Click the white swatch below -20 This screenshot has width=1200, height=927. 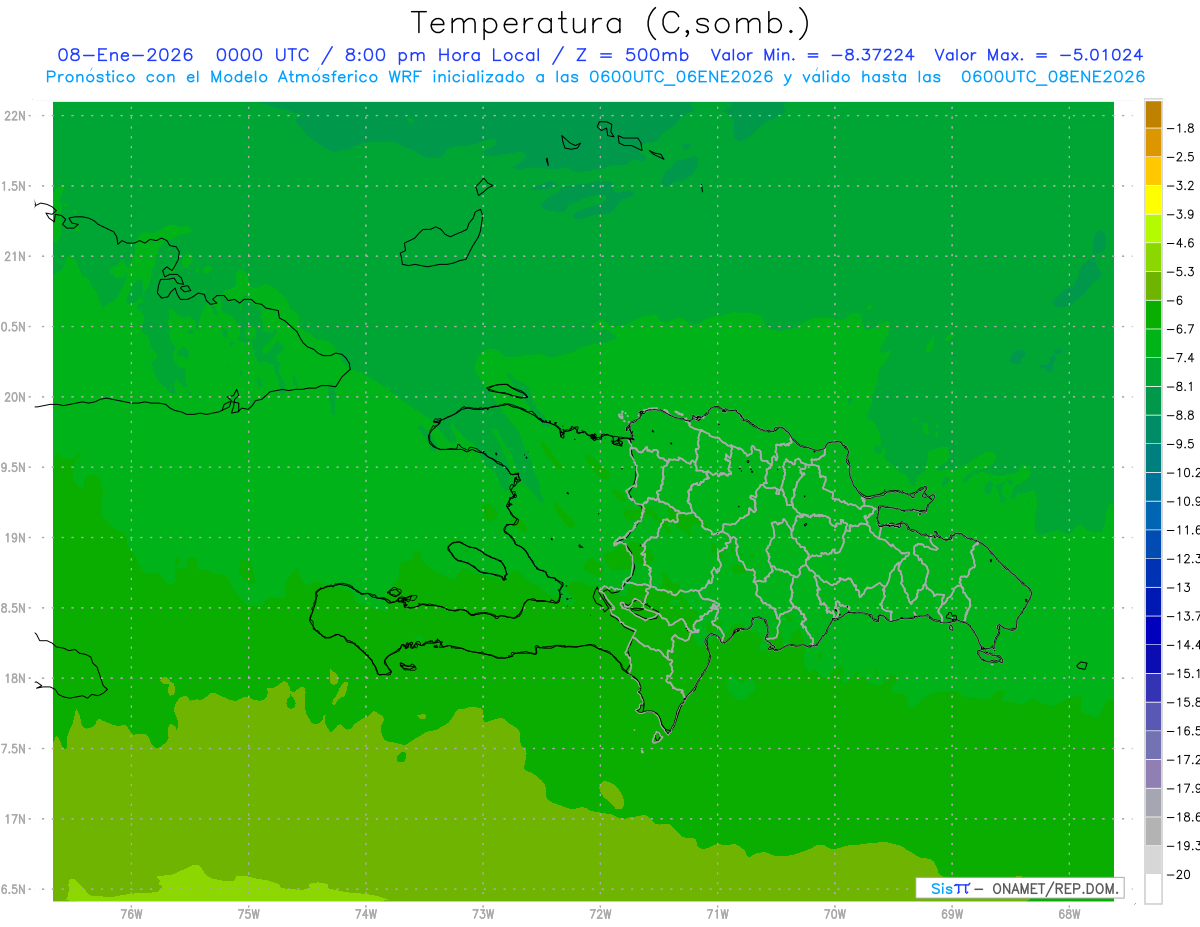pyautogui.click(x=1153, y=888)
